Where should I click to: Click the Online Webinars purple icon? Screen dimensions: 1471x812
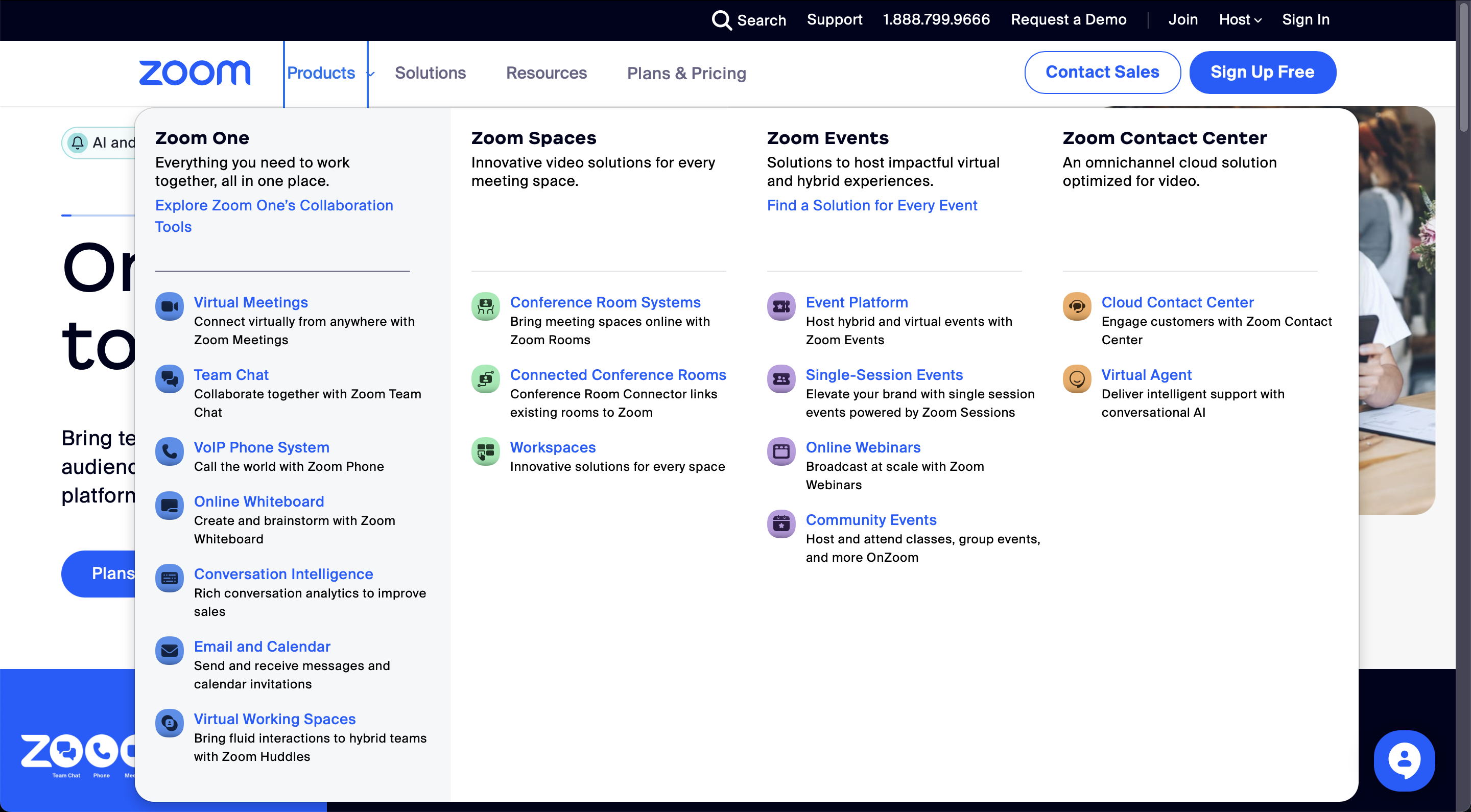point(781,451)
